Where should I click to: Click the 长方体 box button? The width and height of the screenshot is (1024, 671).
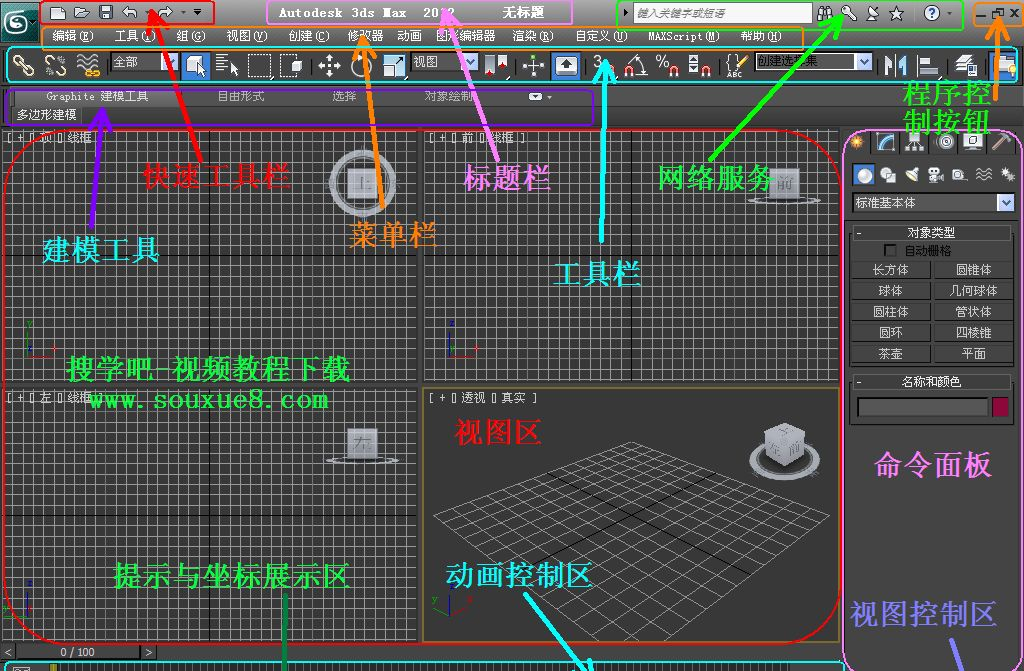point(890,270)
